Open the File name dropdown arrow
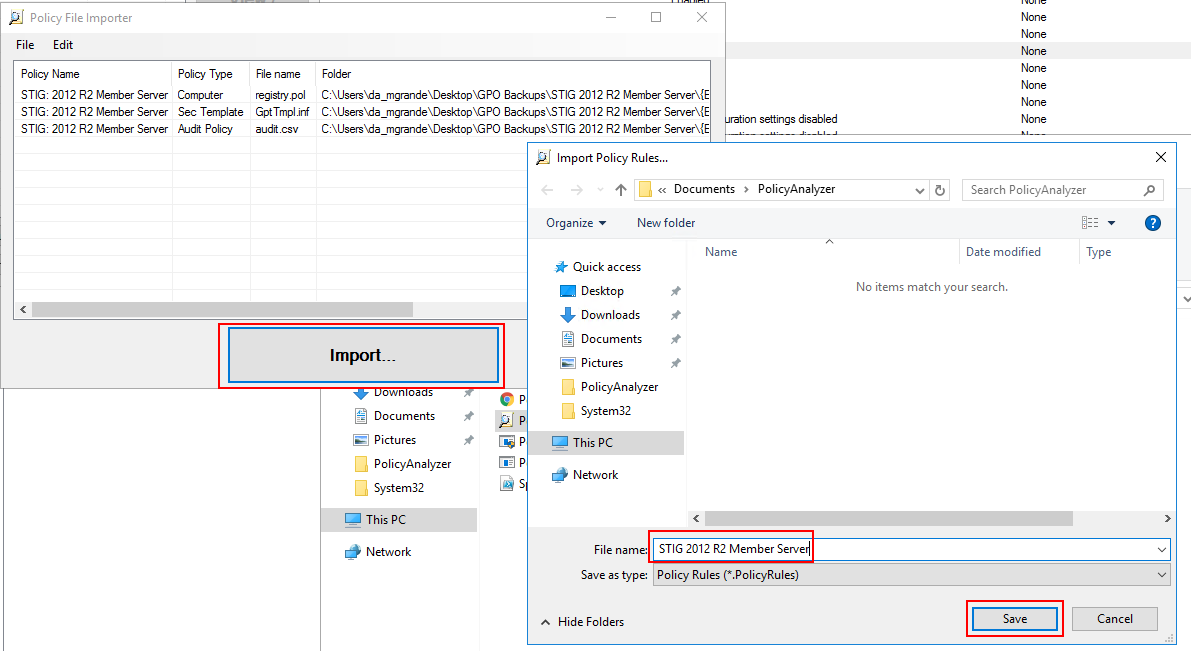The height and width of the screenshot is (651, 1191). tap(1160, 549)
